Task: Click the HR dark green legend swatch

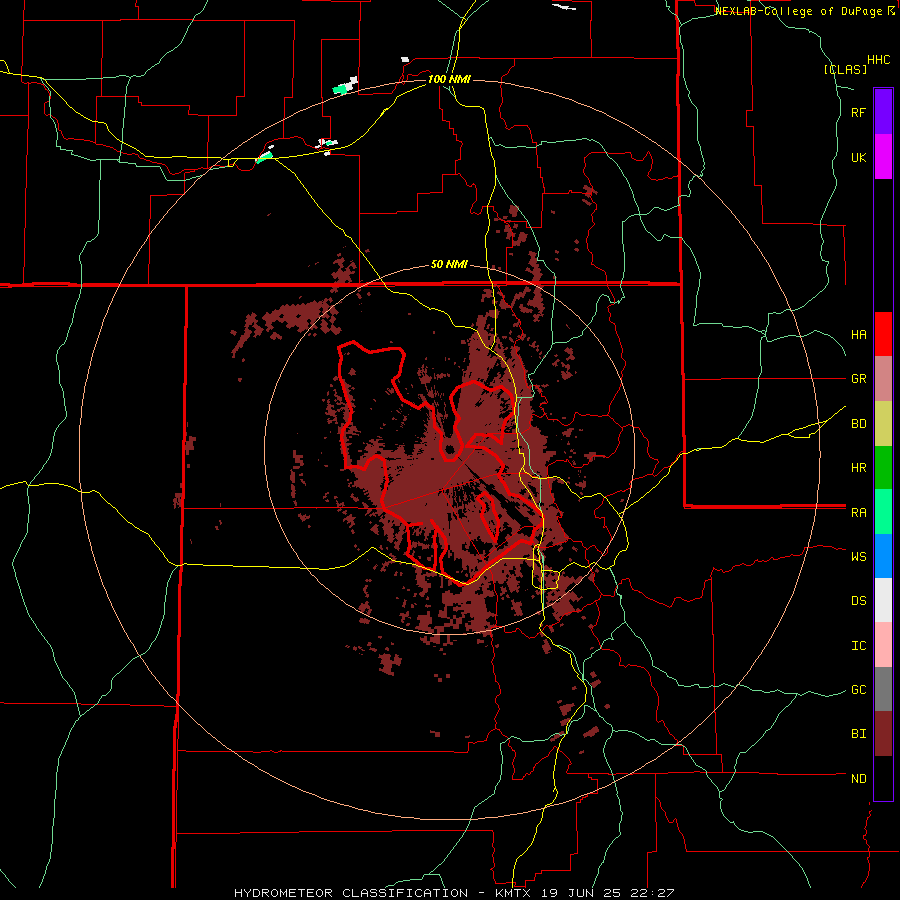Action: pyautogui.click(x=883, y=468)
